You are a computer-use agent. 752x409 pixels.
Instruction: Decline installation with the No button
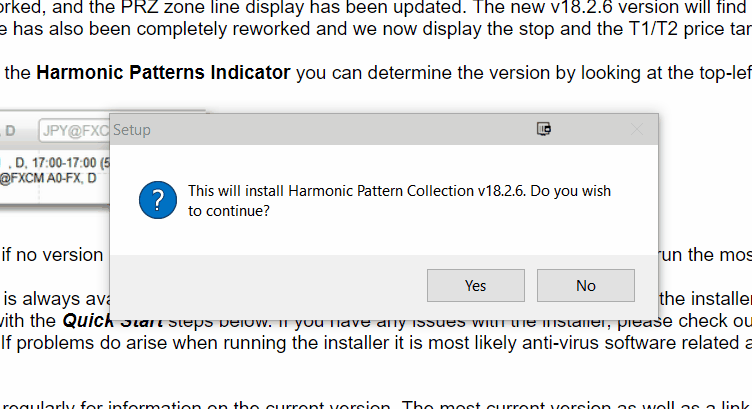586,285
